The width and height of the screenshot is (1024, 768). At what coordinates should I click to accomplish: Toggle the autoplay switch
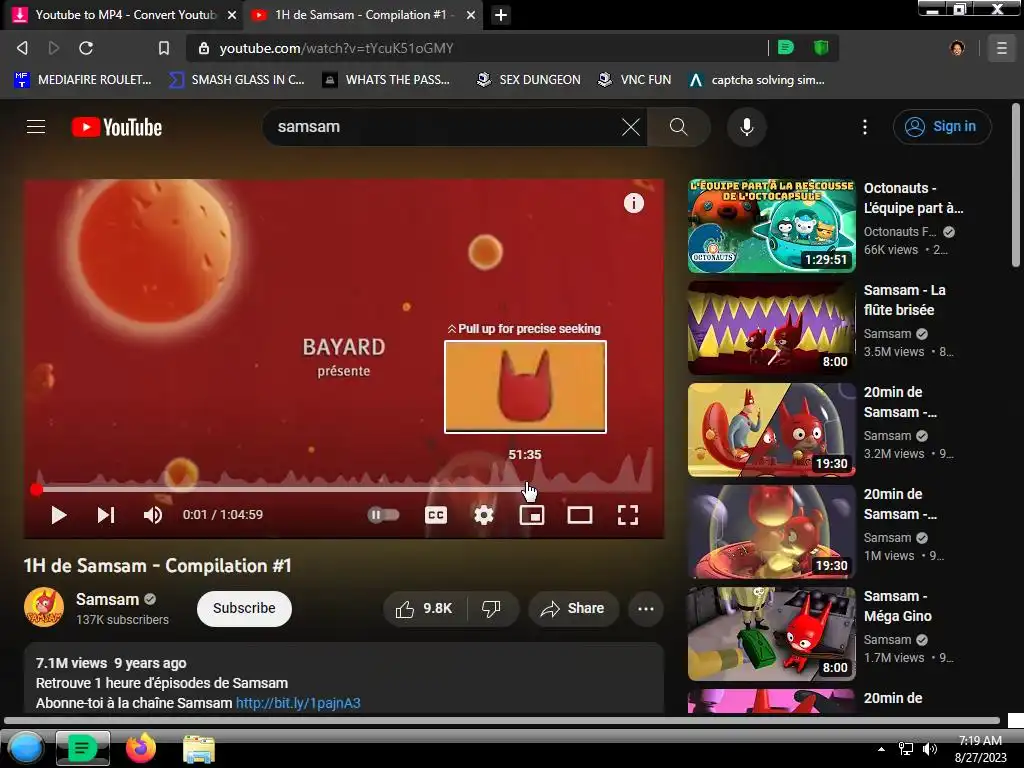pos(383,515)
